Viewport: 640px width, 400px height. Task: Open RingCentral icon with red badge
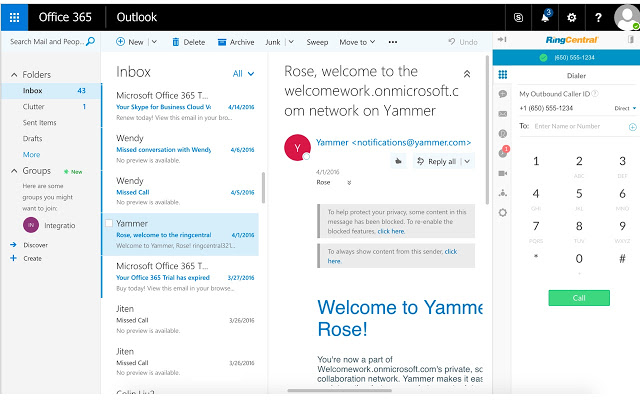click(503, 153)
